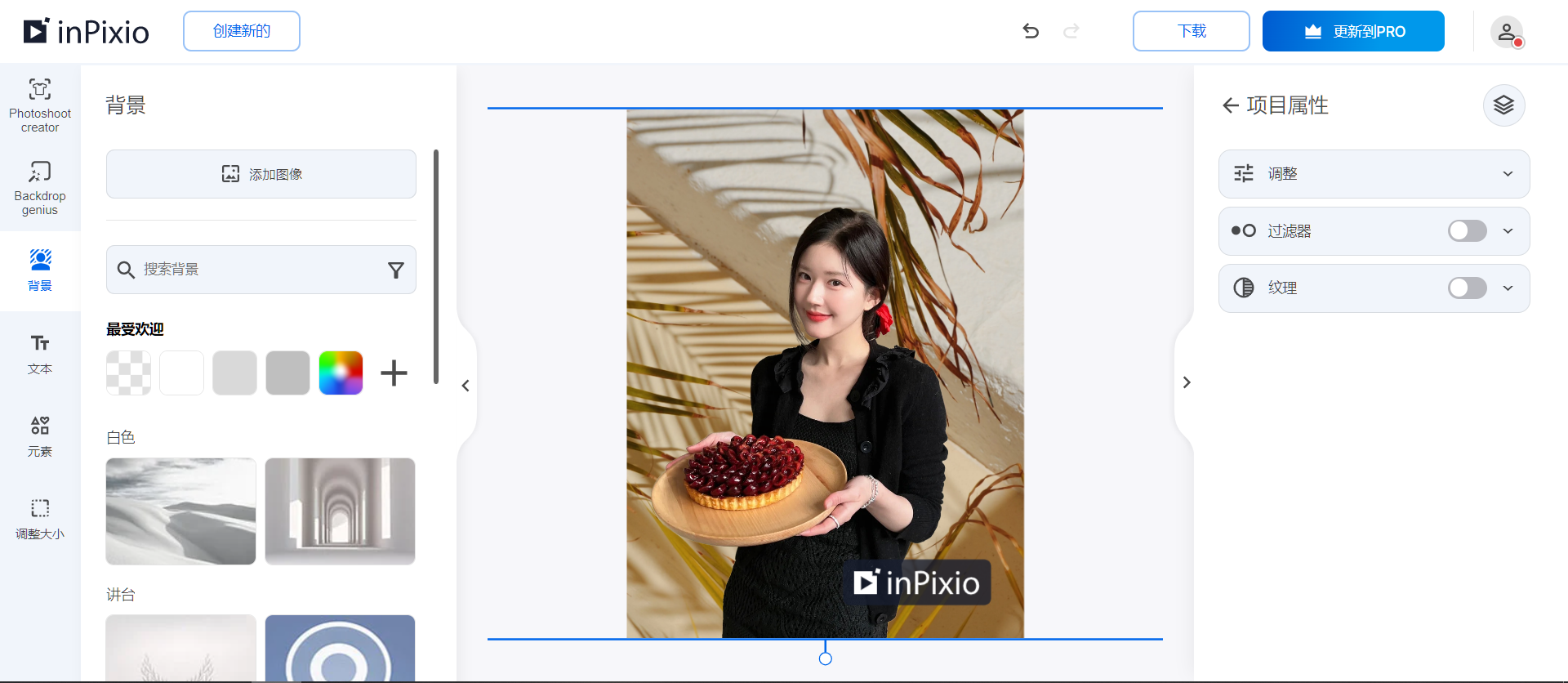Image resolution: width=1568 pixels, height=683 pixels.
Task: Undo the last action
Action: click(1031, 31)
